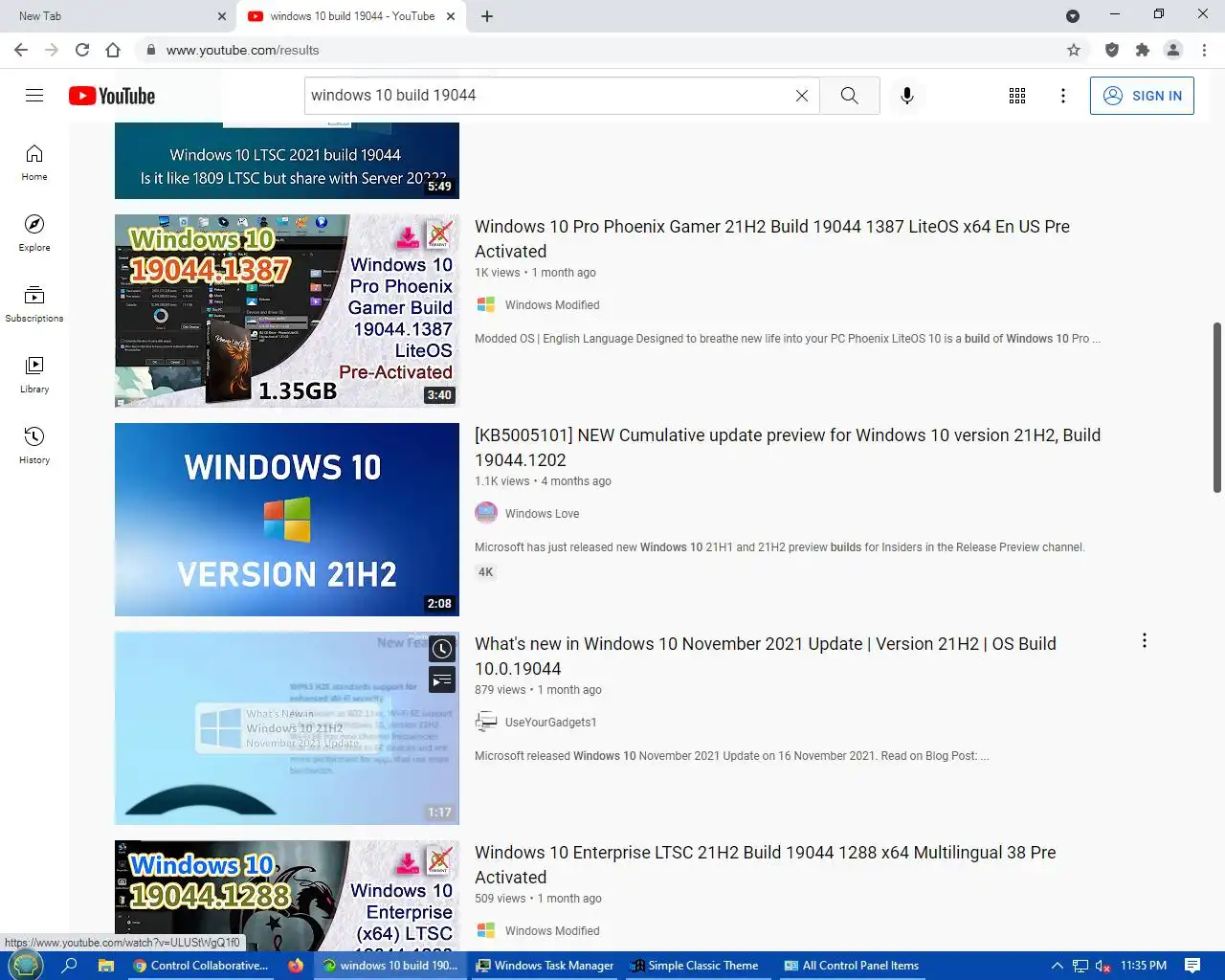Go to Home in the sidebar
This screenshot has width=1225, height=980.
point(34,163)
